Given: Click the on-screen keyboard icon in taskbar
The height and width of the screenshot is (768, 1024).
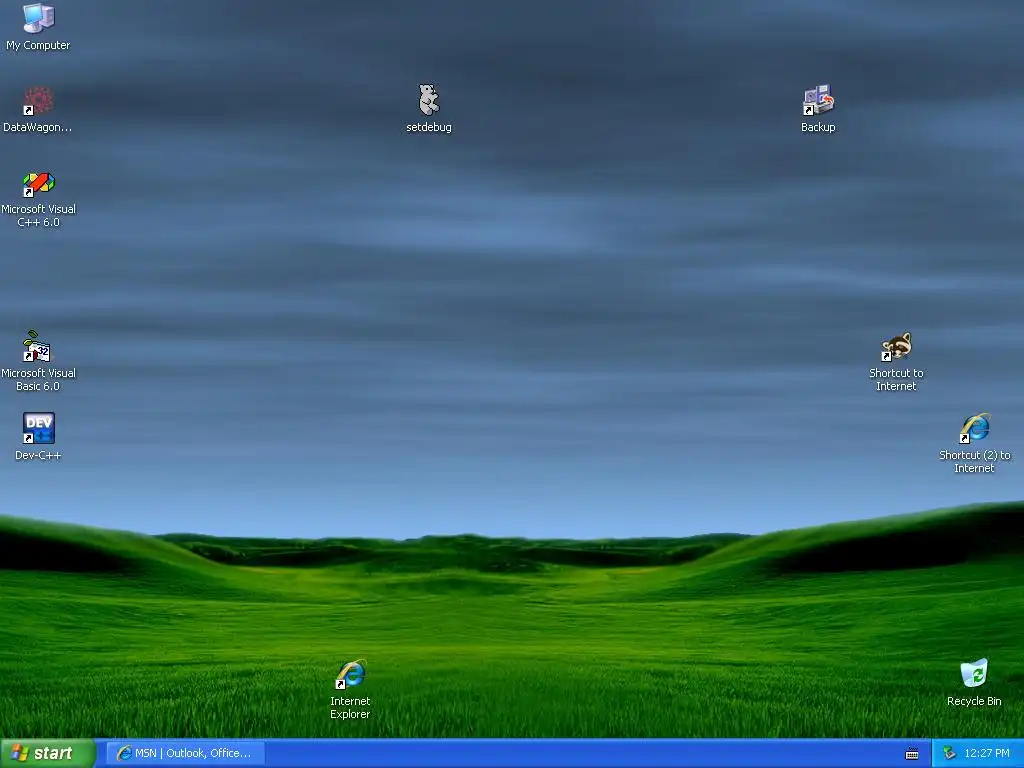Looking at the screenshot, I should click(x=912, y=754).
